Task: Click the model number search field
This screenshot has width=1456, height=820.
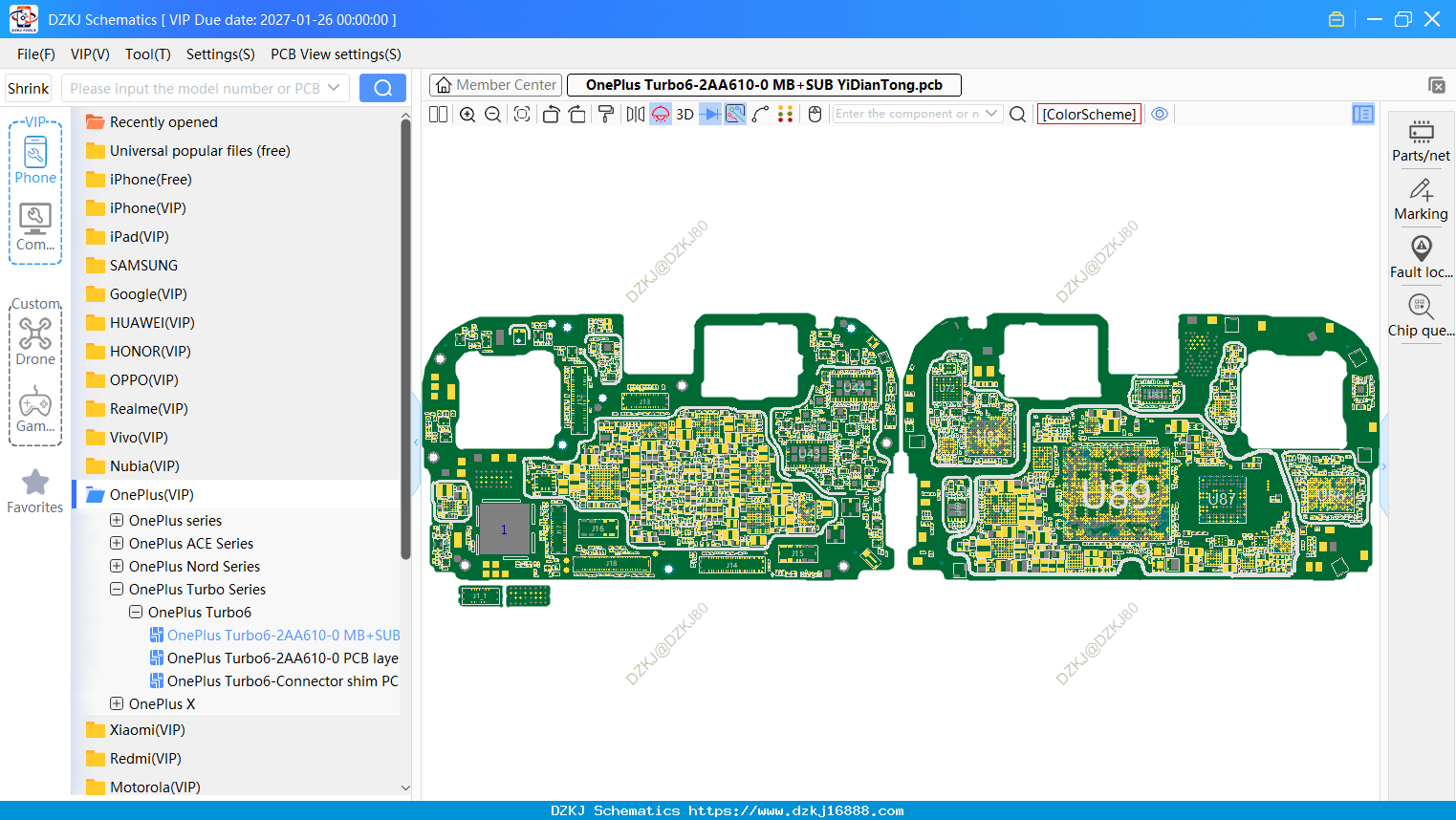Action: tap(196, 88)
